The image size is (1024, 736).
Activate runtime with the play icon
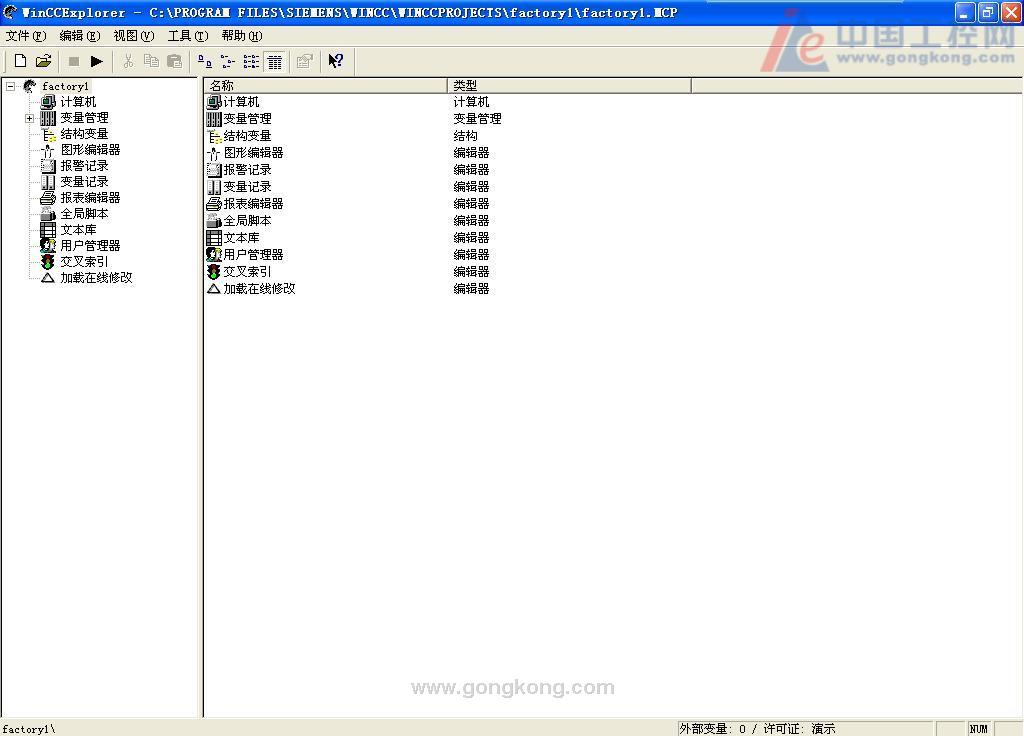[x=97, y=61]
